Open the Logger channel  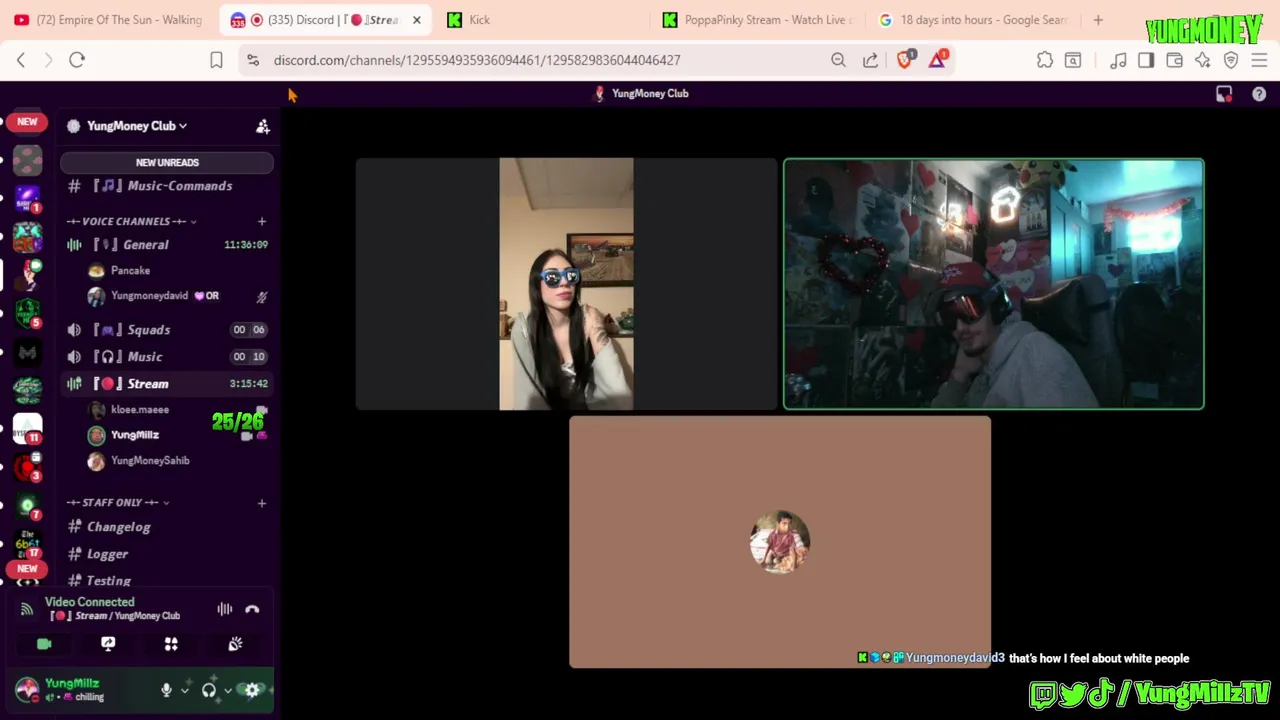click(167, 554)
